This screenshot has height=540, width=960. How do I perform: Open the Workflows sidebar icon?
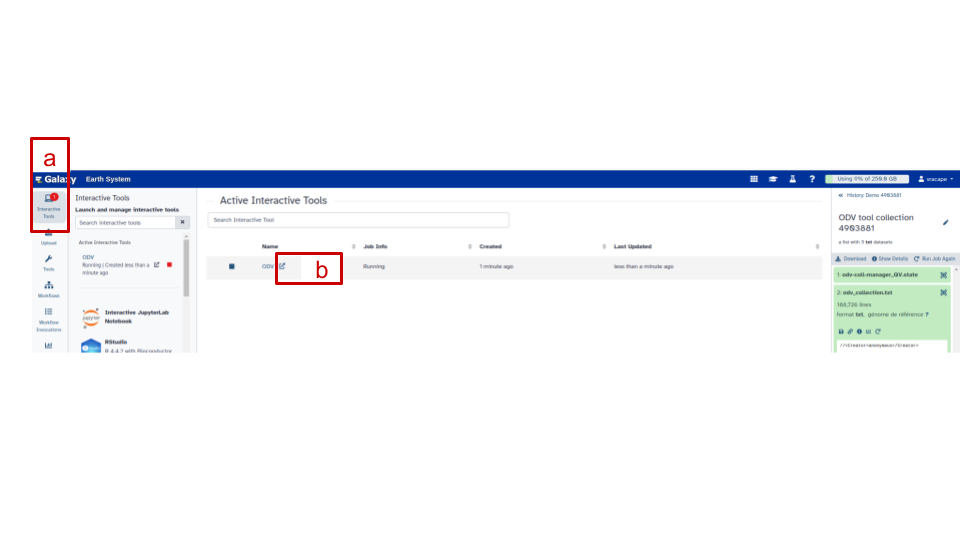point(48,289)
